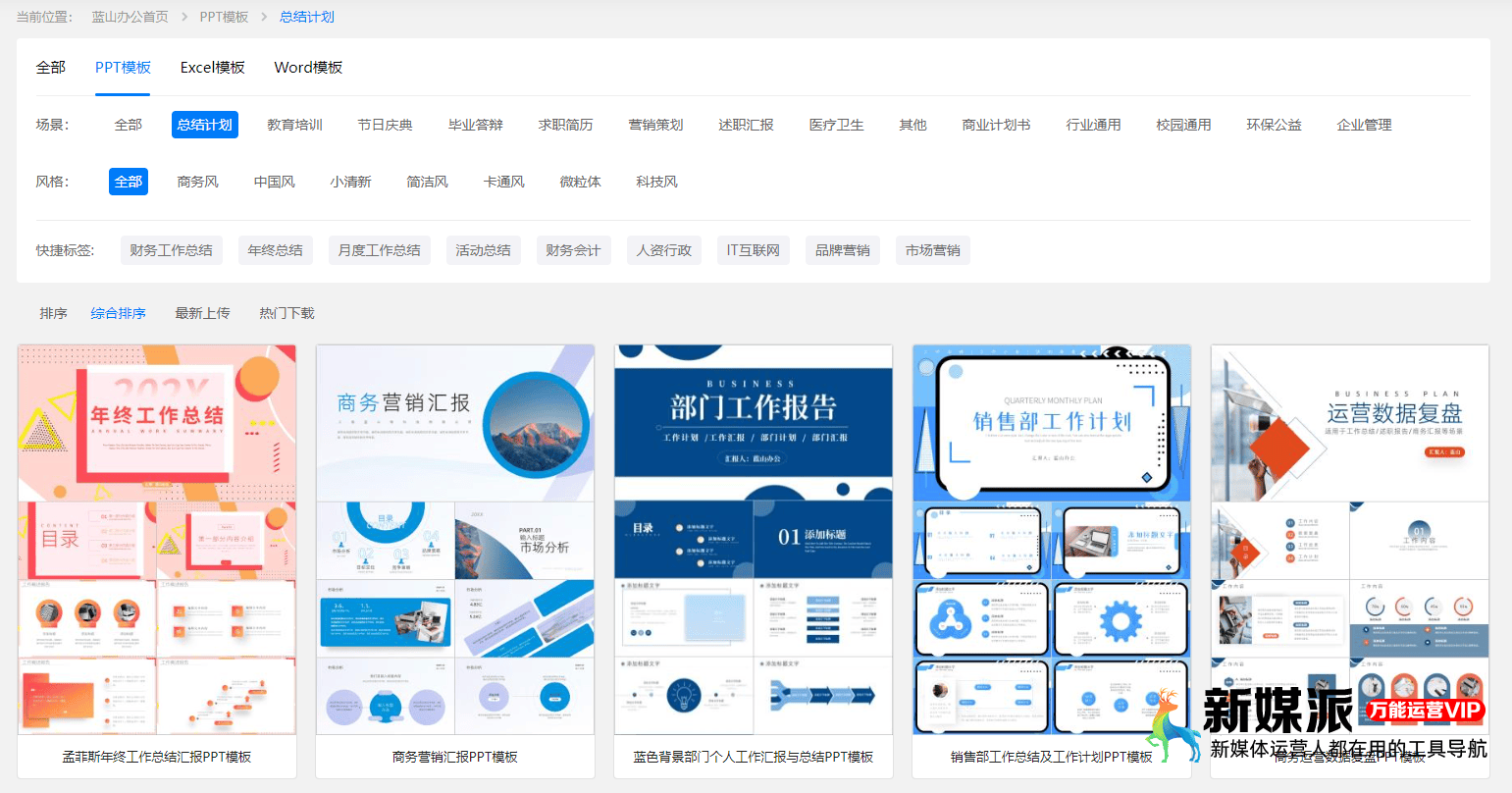Open the 商务营销汇报PPT模板 title link
The height and width of the screenshot is (793, 1512).
pos(455,757)
